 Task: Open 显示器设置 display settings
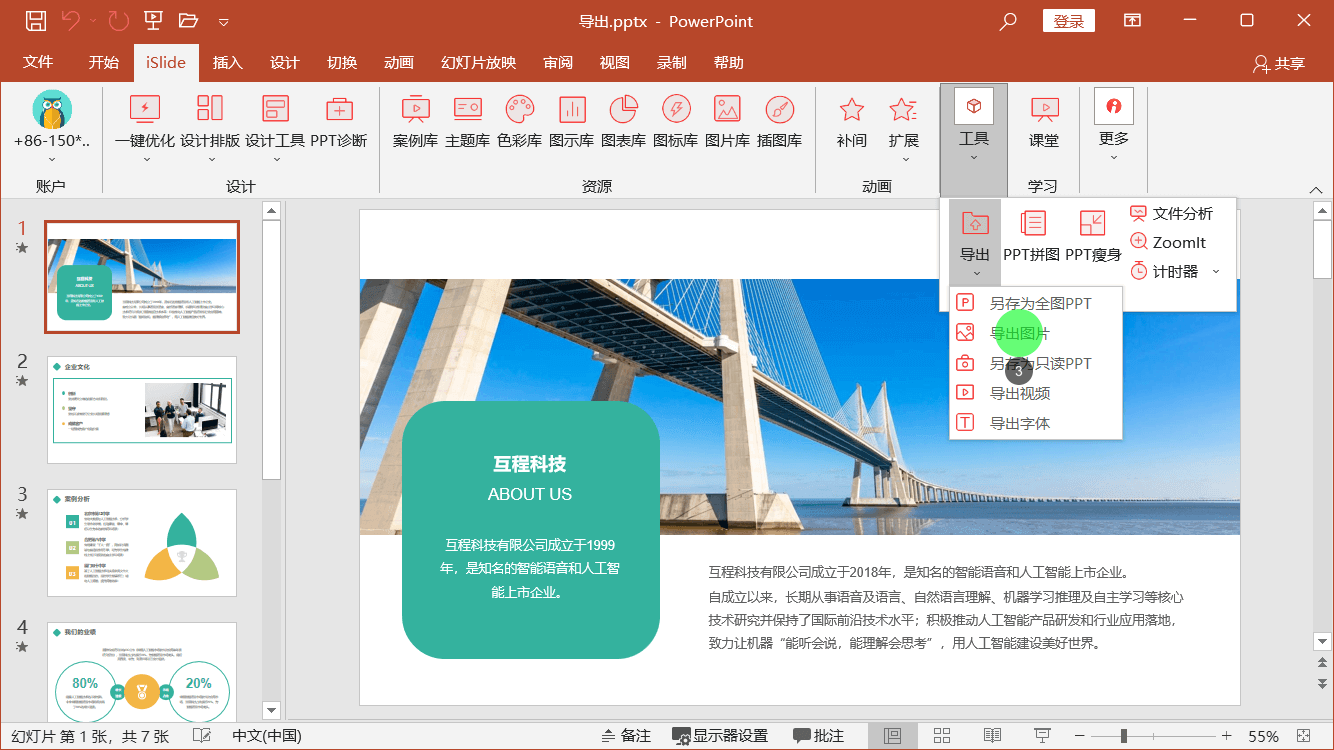pyautogui.click(x=720, y=736)
